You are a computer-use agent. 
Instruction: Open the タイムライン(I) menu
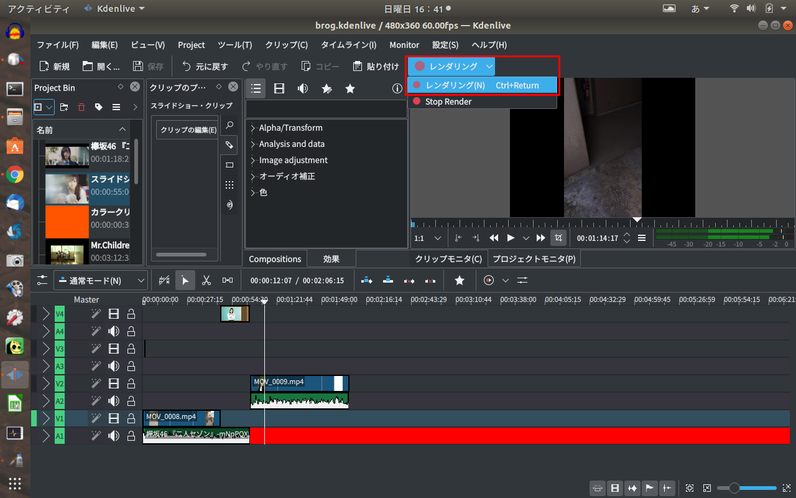pyautogui.click(x=348, y=45)
